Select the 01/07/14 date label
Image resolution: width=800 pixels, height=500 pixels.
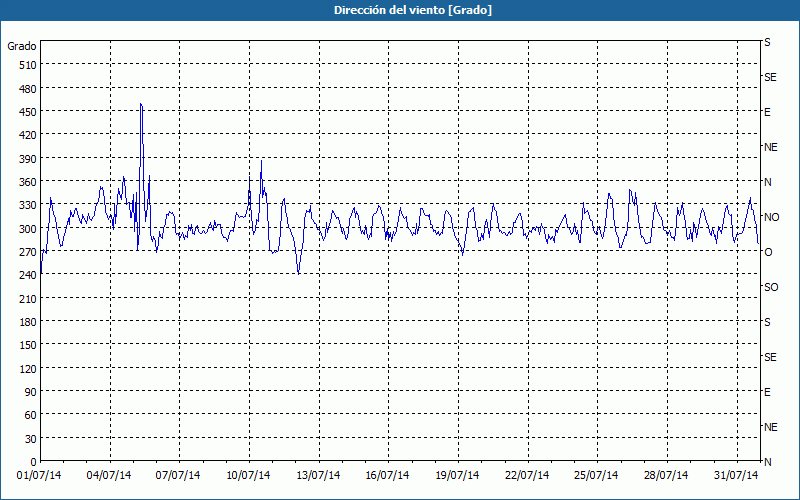point(40,475)
